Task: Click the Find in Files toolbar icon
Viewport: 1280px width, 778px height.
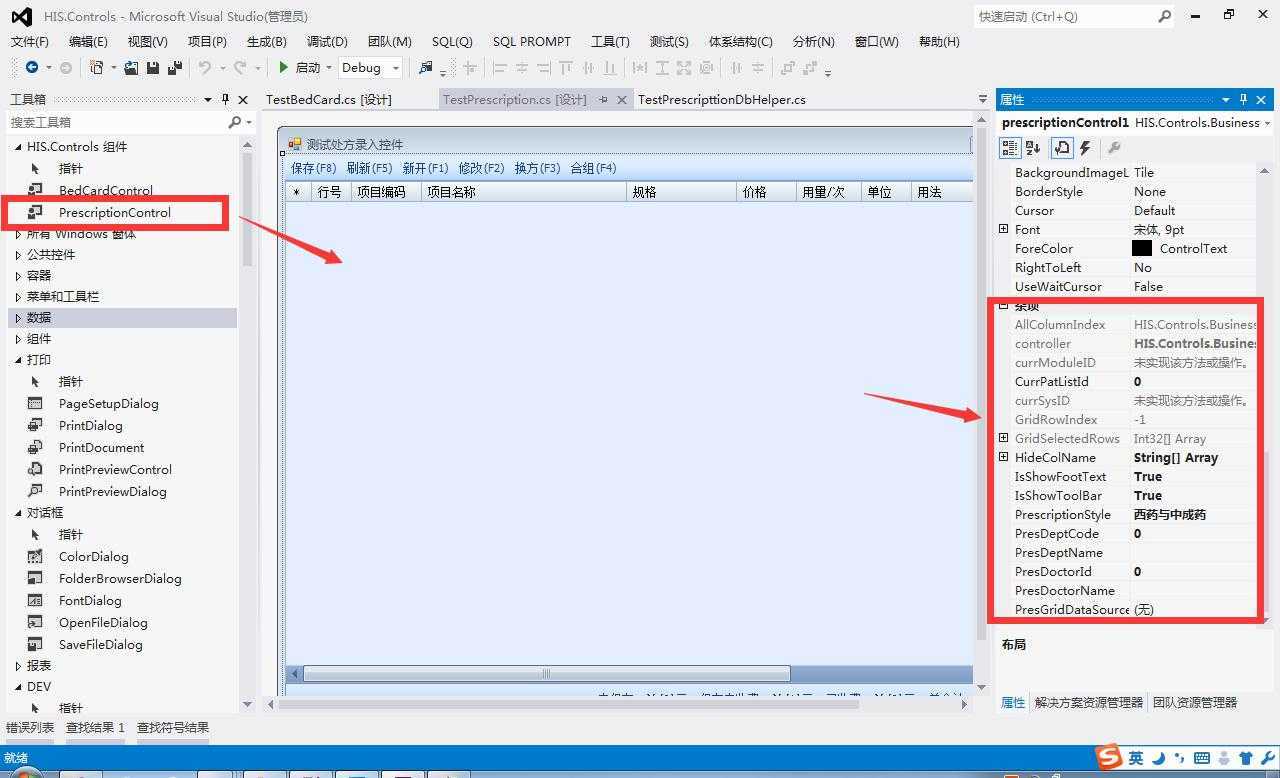Action: (426, 67)
